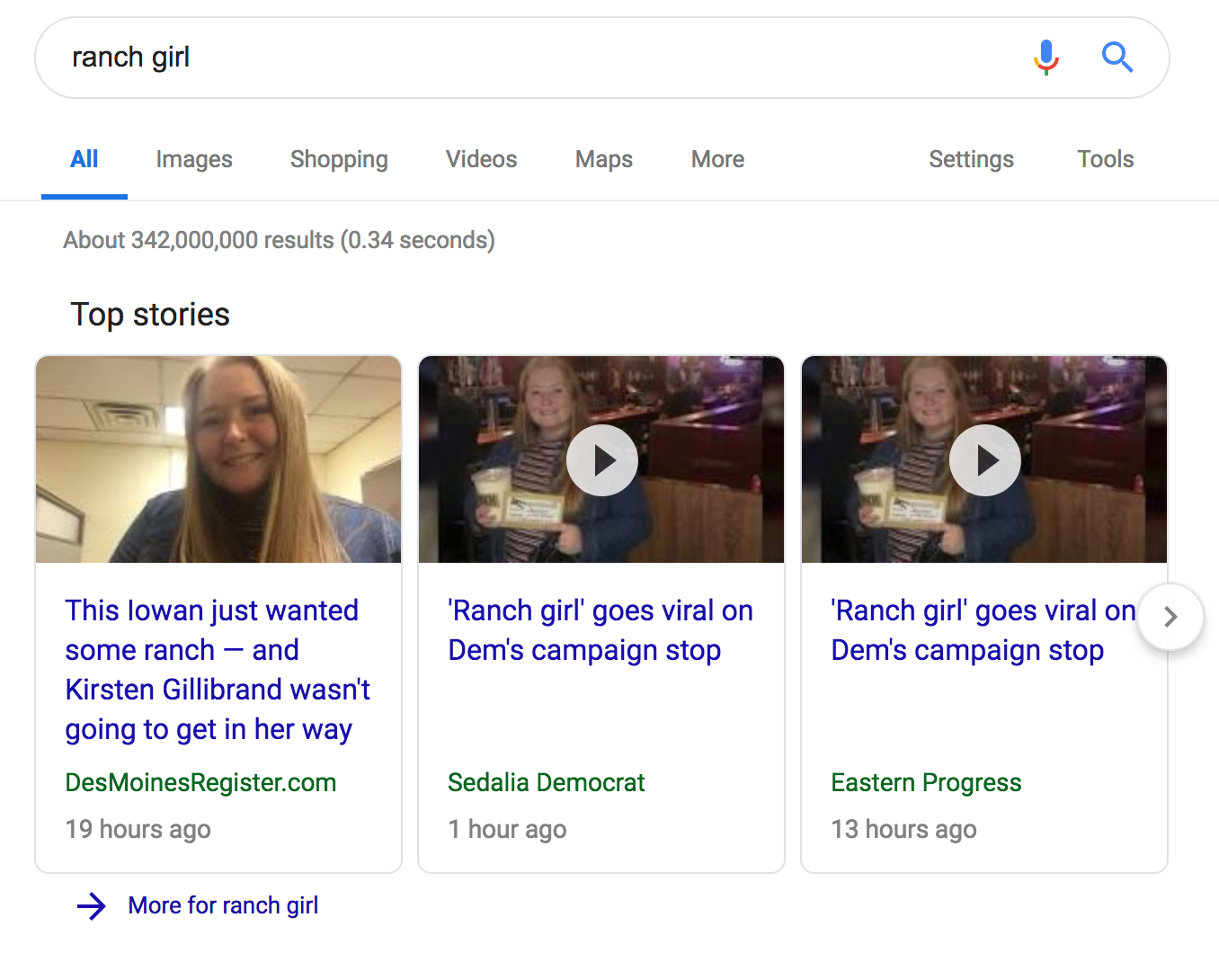Open the 'This Iowan just wanted some ranch' article

tap(218, 670)
